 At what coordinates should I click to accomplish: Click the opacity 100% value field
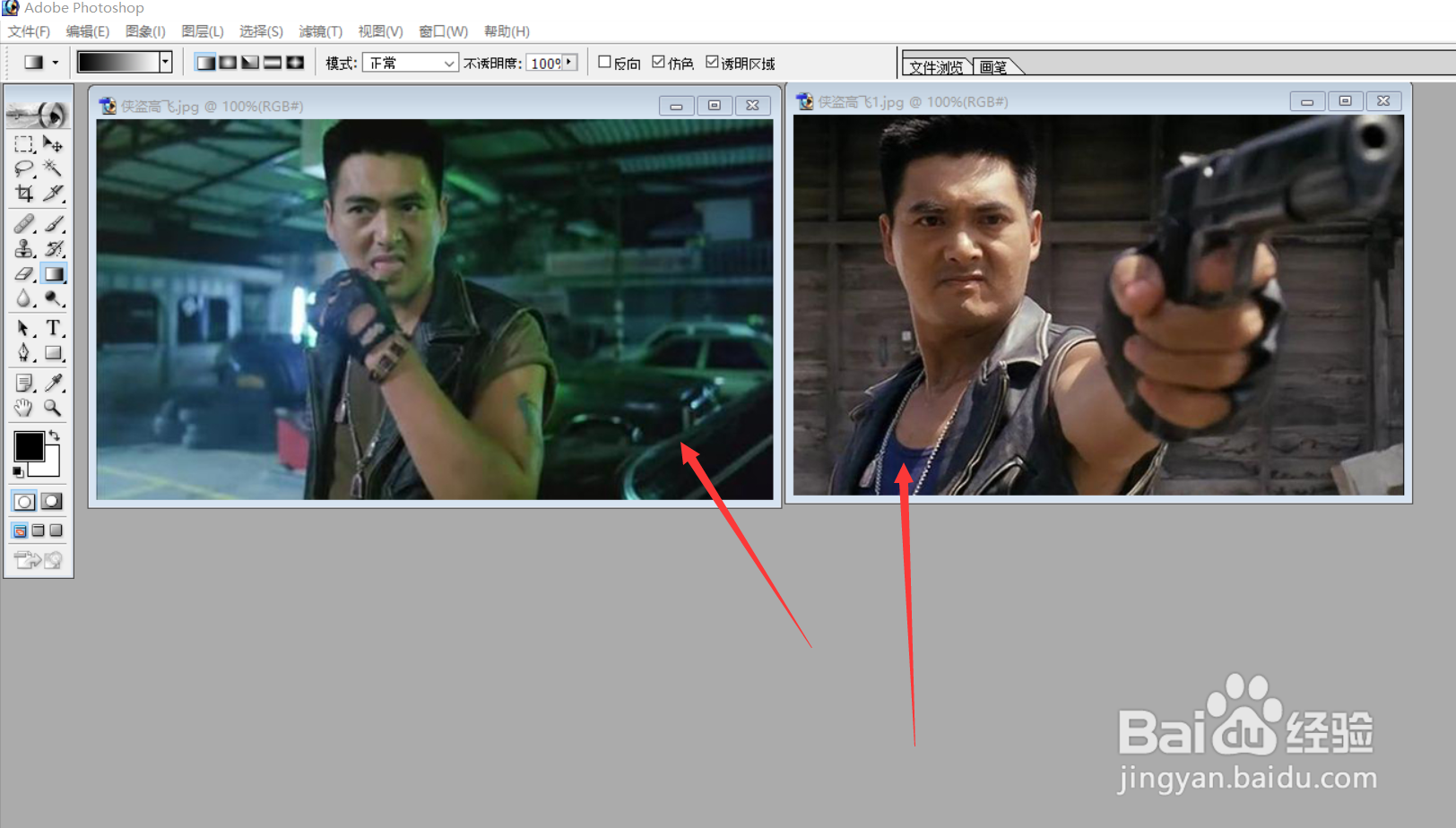(x=545, y=63)
